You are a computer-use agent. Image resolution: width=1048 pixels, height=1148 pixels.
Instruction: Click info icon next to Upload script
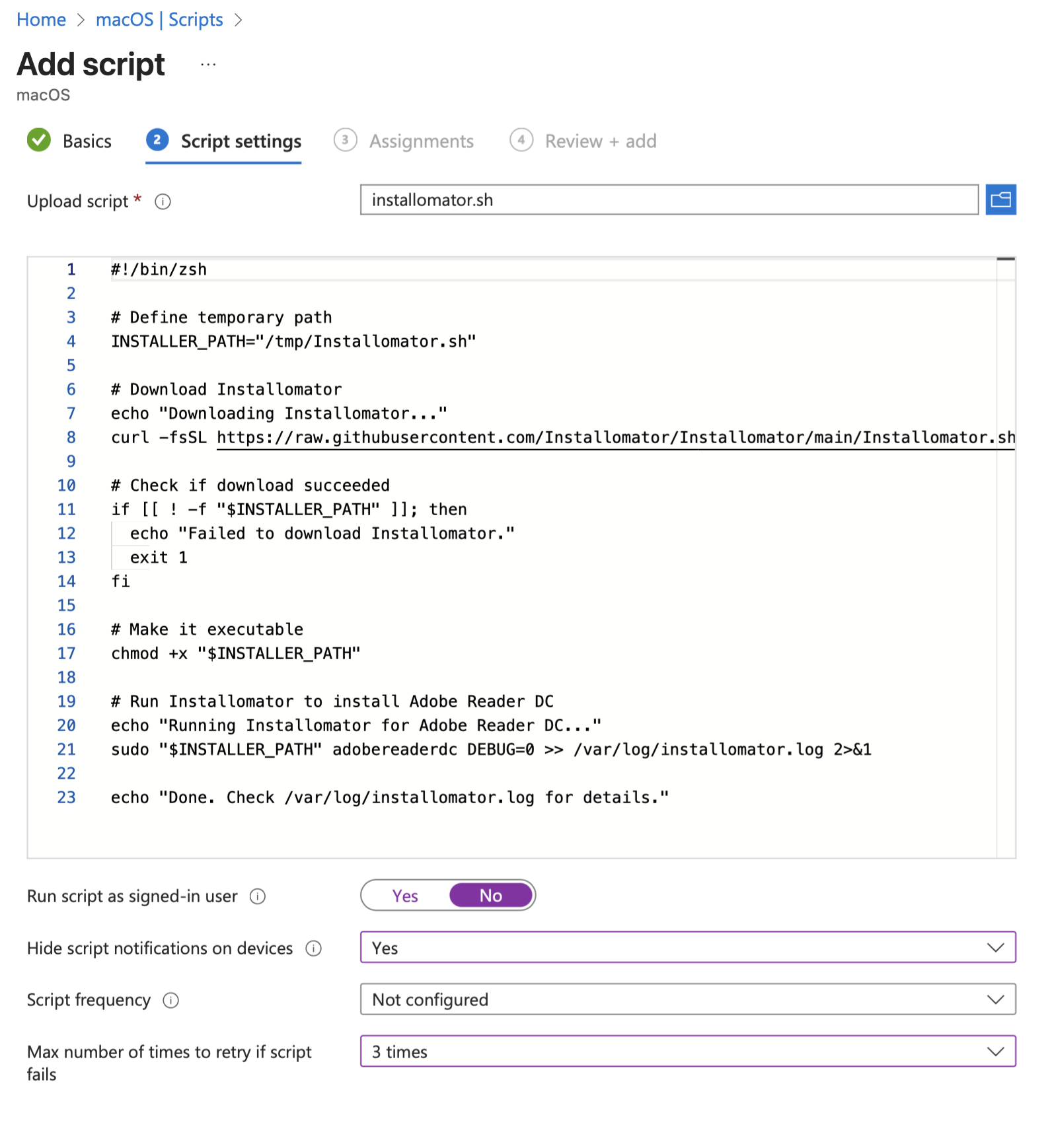click(163, 201)
